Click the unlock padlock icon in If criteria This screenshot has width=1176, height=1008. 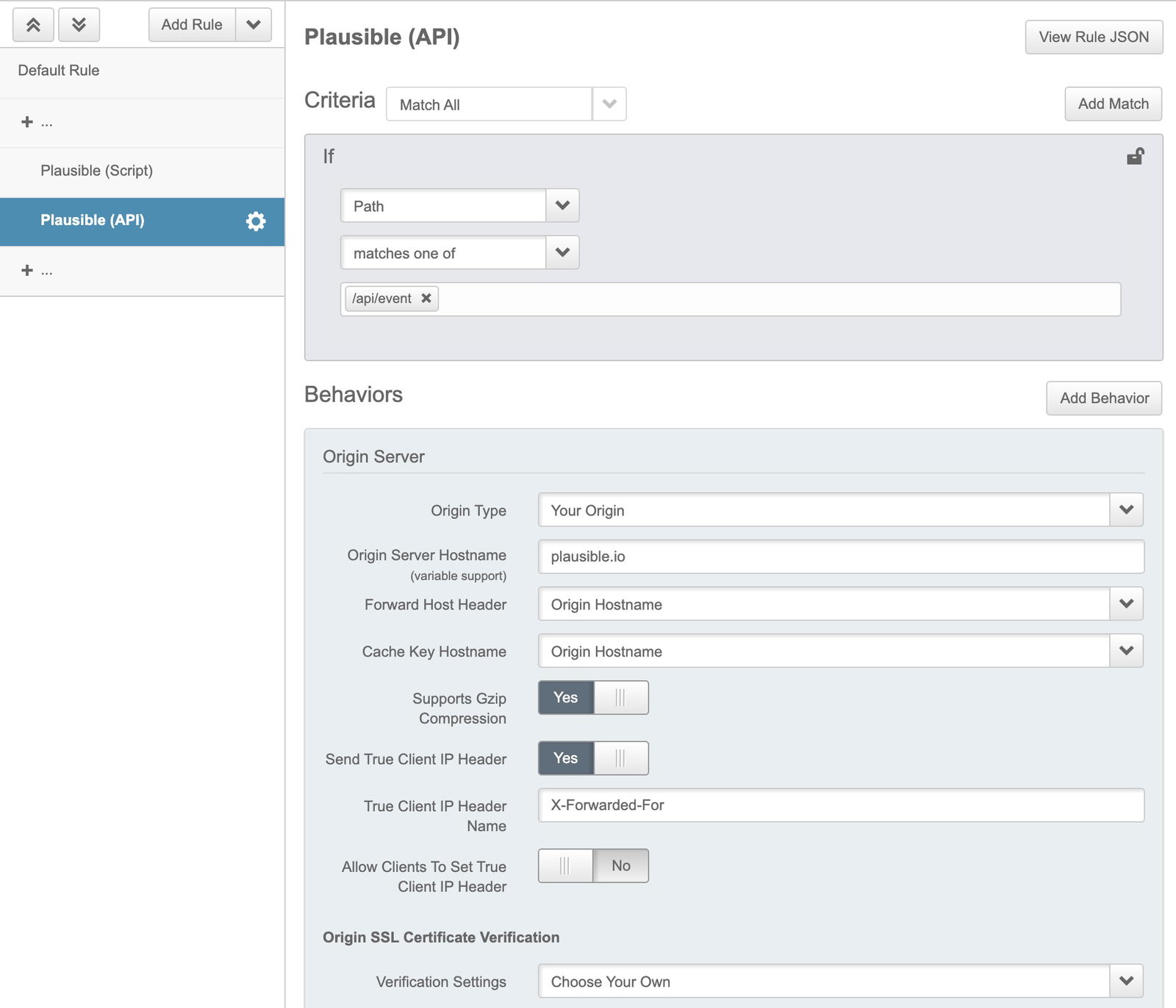1135,157
